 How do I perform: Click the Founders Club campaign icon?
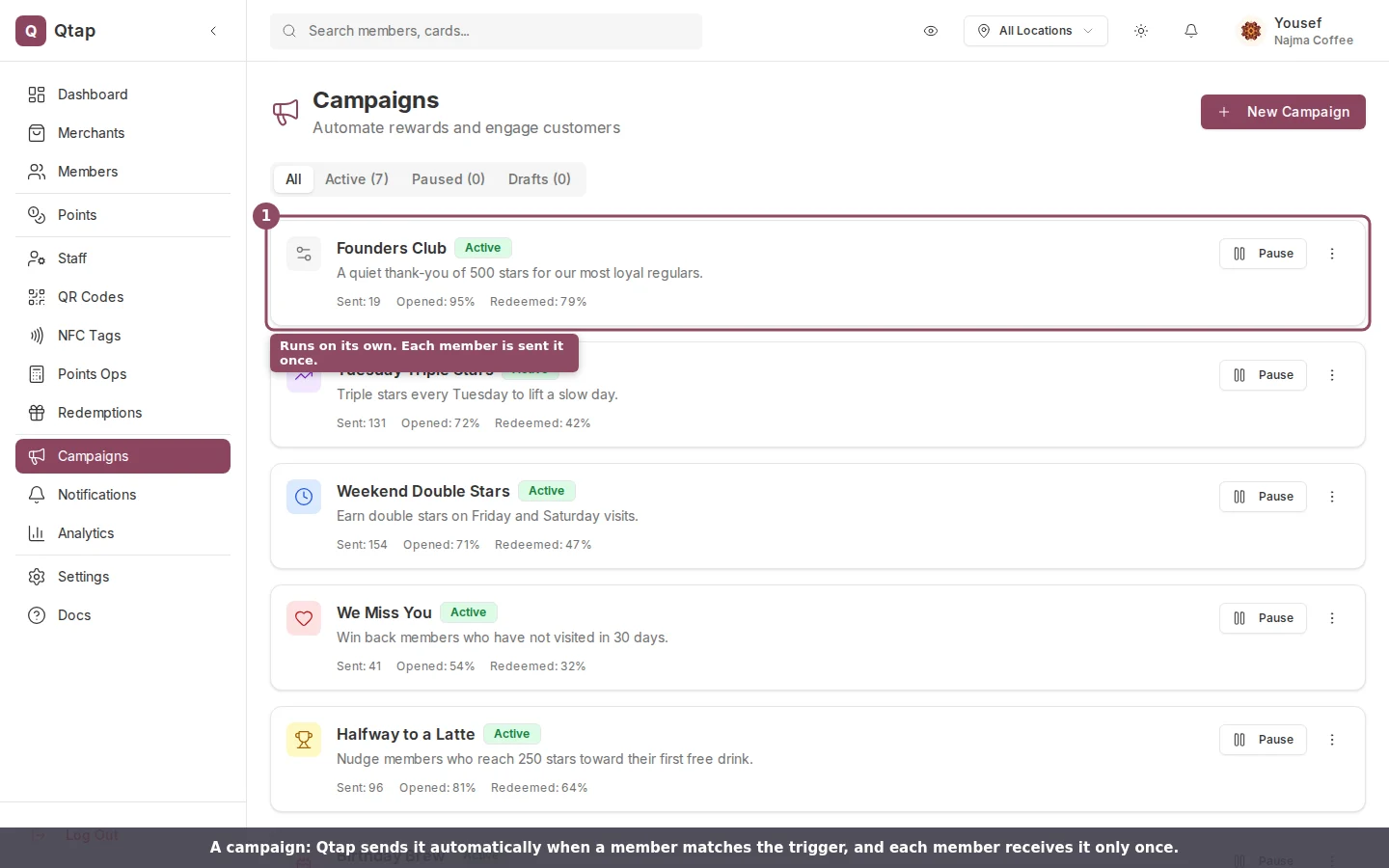[304, 254]
